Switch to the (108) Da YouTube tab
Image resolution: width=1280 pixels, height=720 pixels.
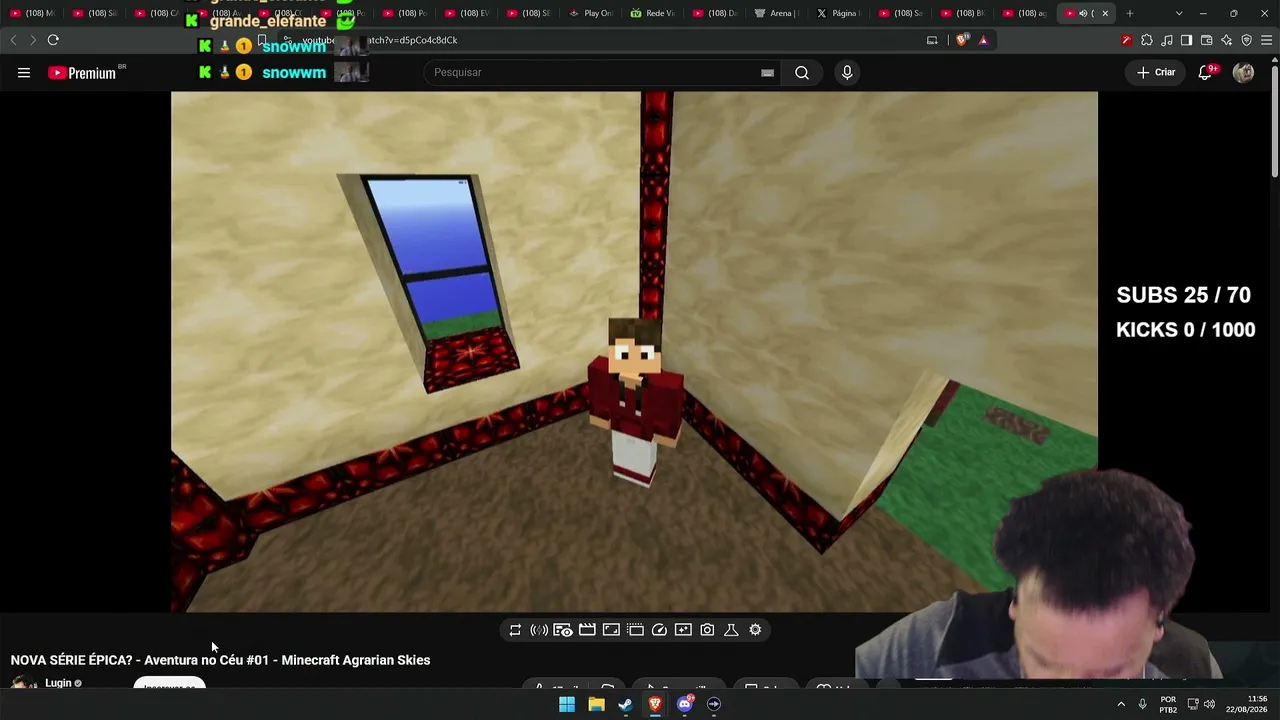pos(715,13)
